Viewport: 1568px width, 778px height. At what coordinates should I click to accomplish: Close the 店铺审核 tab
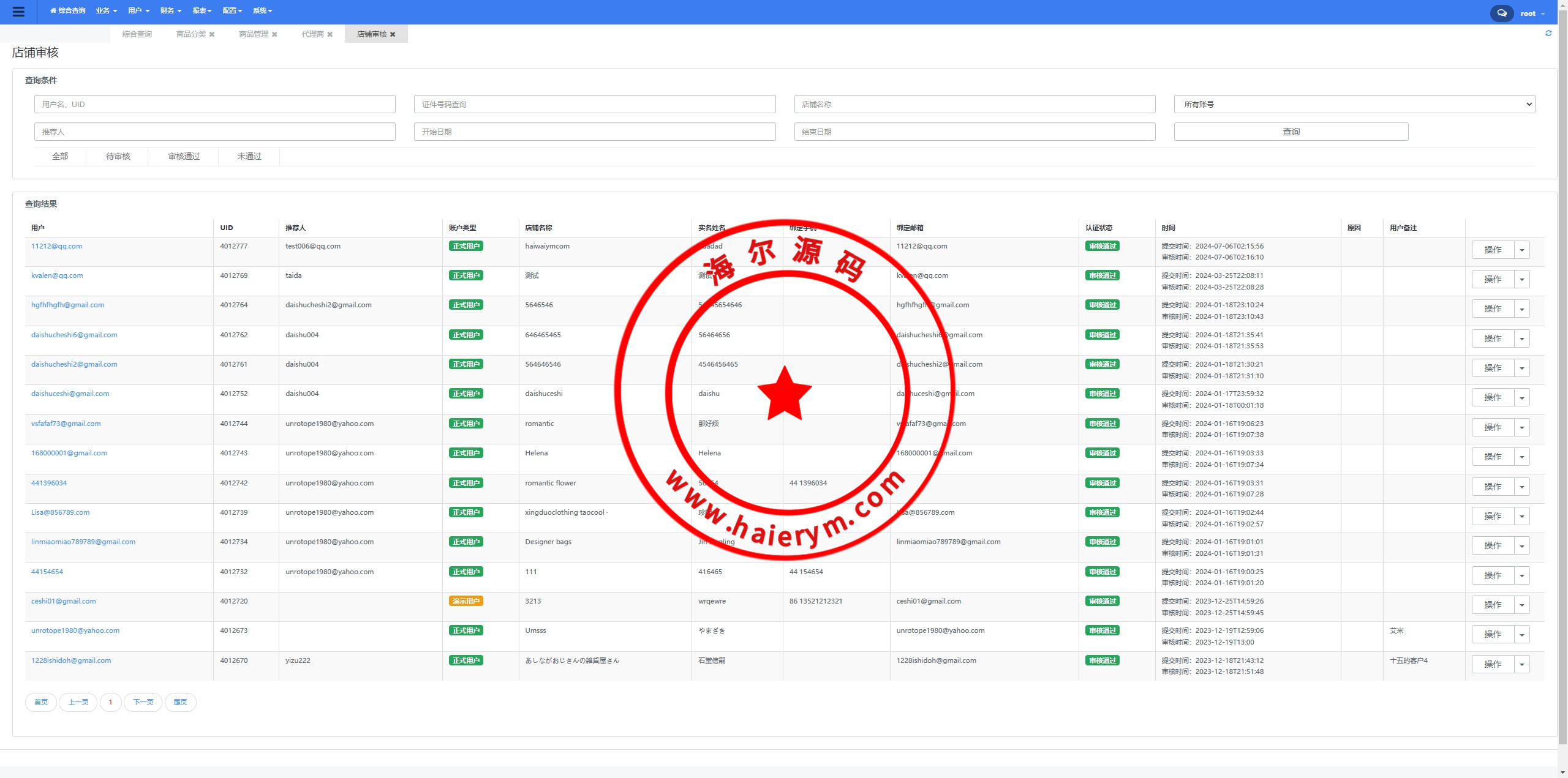(x=393, y=34)
